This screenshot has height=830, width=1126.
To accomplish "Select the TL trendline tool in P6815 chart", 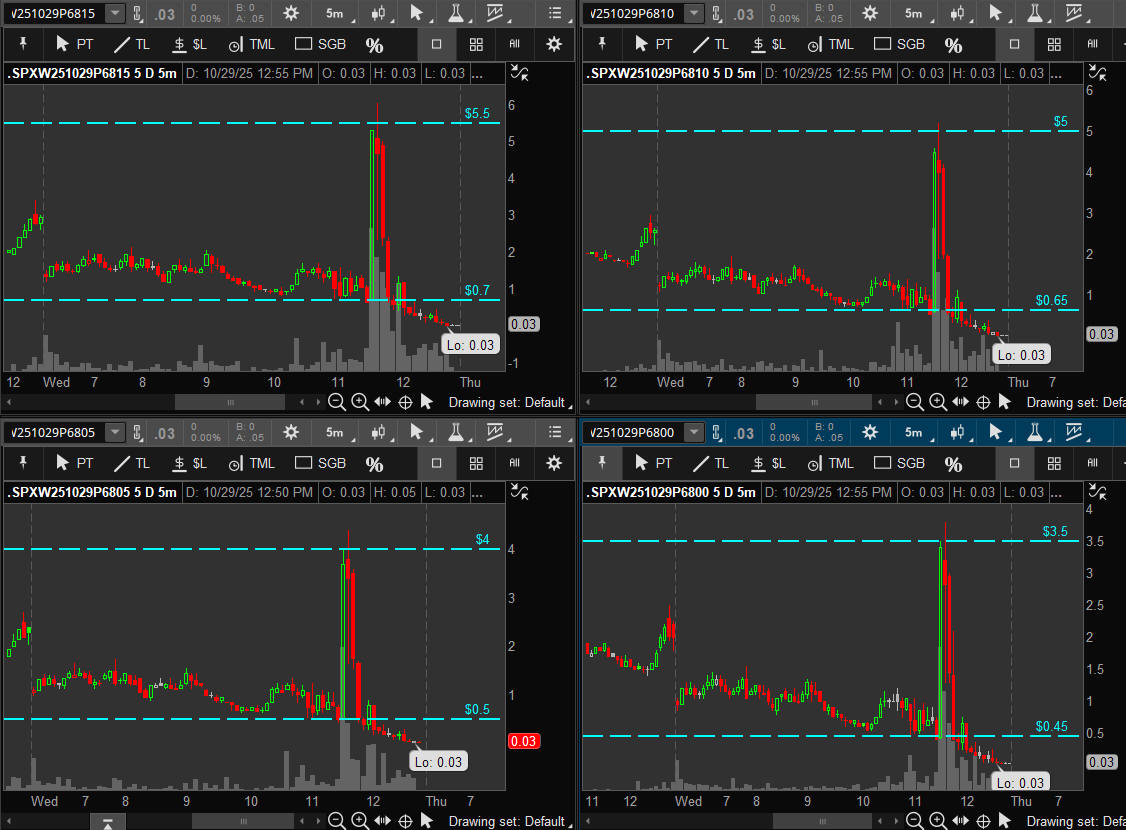I will tap(132, 44).
